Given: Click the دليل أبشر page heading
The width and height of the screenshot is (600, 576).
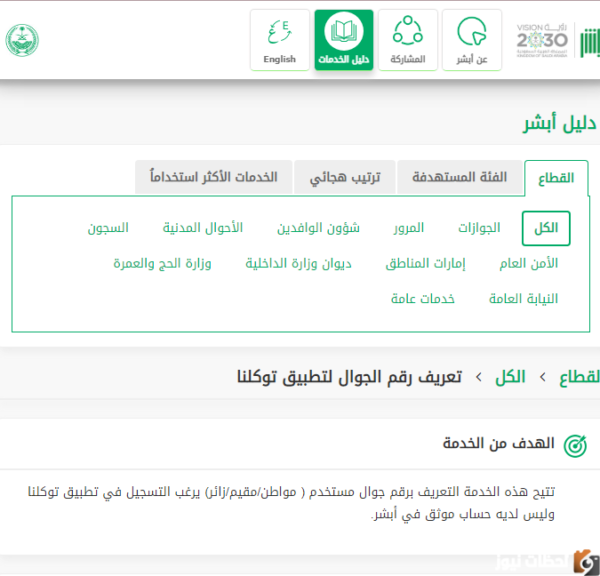Looking at the screenshot, I should [x=560, y=124].
